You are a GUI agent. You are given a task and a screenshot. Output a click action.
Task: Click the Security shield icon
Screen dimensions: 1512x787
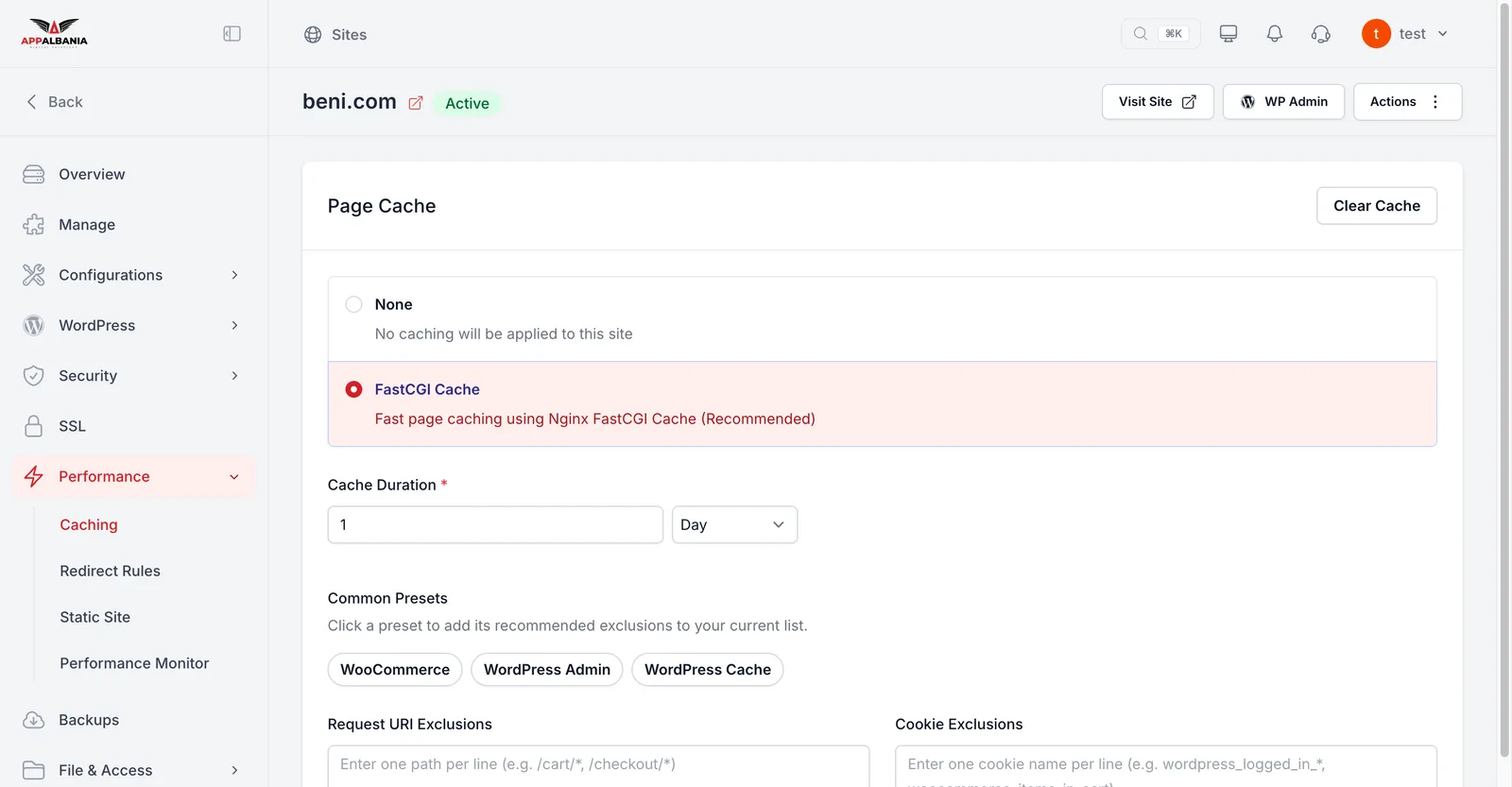[x=34, y=376]
